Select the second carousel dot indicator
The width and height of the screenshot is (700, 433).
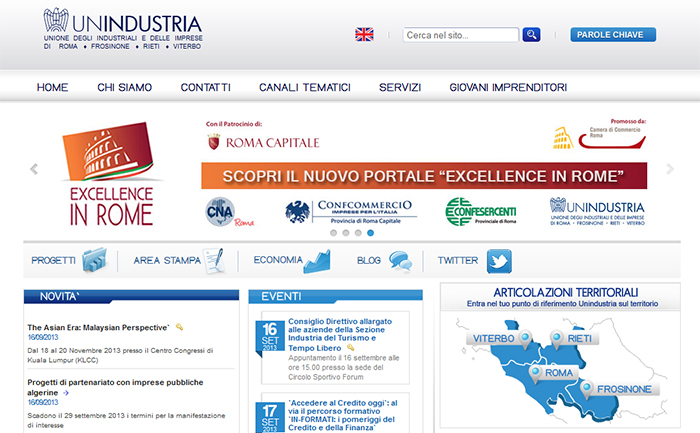346,233
